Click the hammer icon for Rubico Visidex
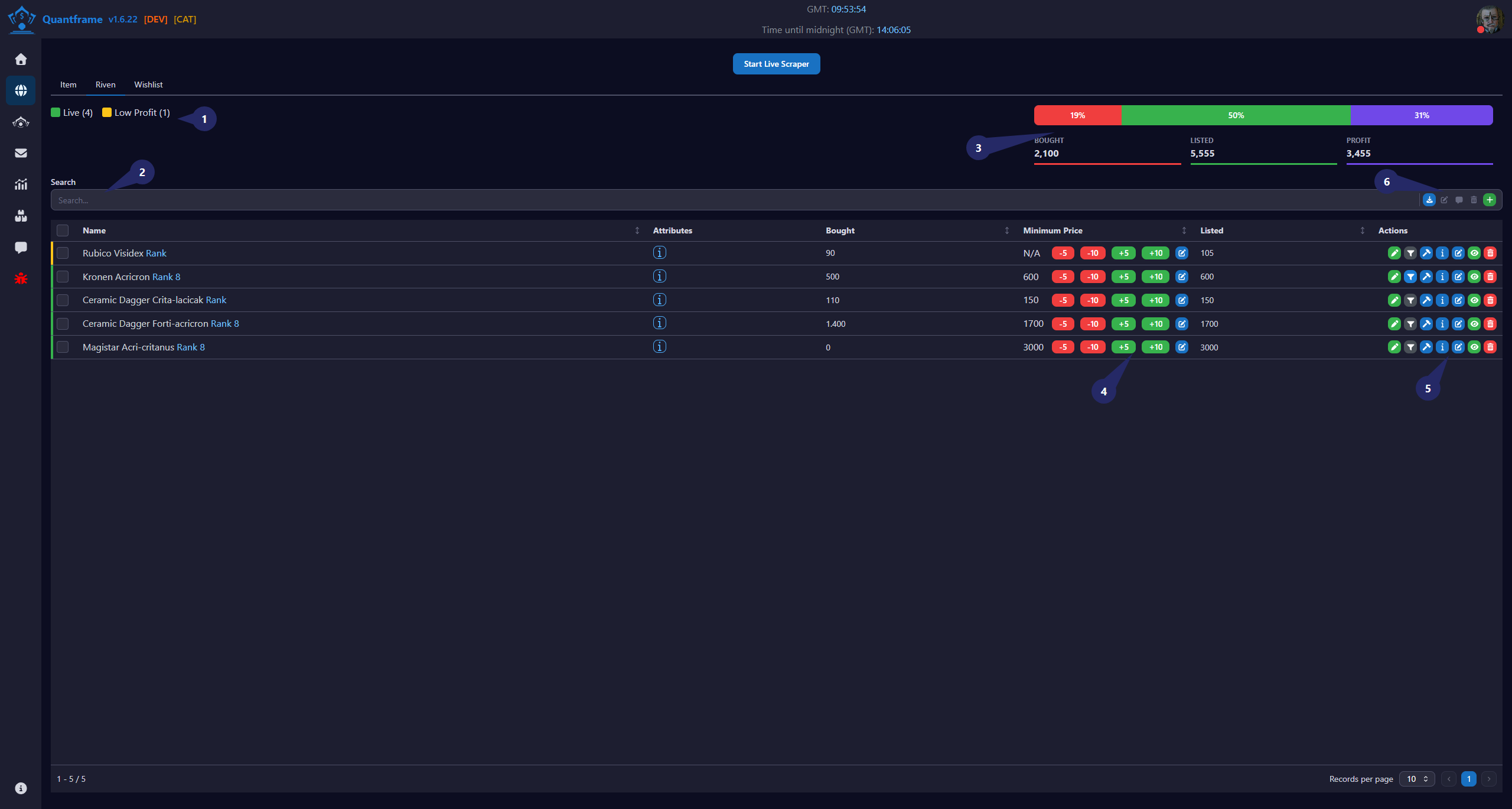This screenshot has width=1512, height=809. pyautogui.click(x=1426, y=253)
